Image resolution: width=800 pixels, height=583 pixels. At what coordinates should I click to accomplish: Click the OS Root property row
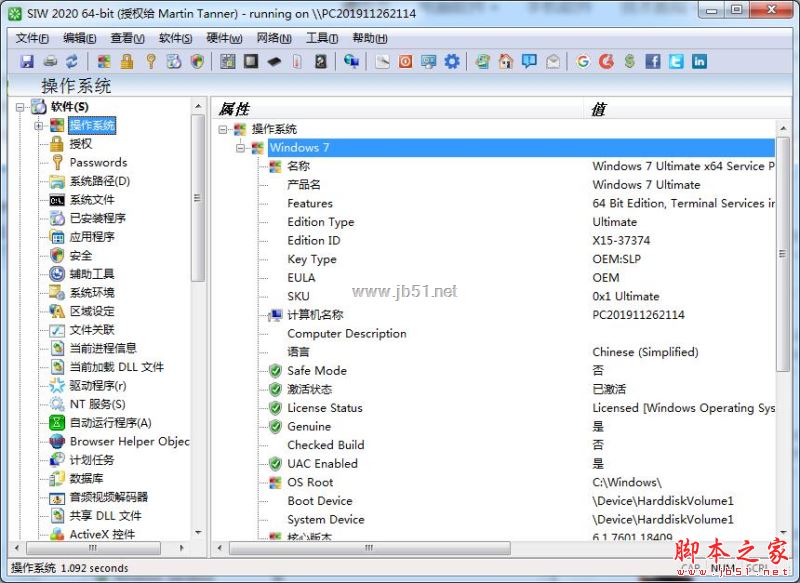click(x=518, y=483)
